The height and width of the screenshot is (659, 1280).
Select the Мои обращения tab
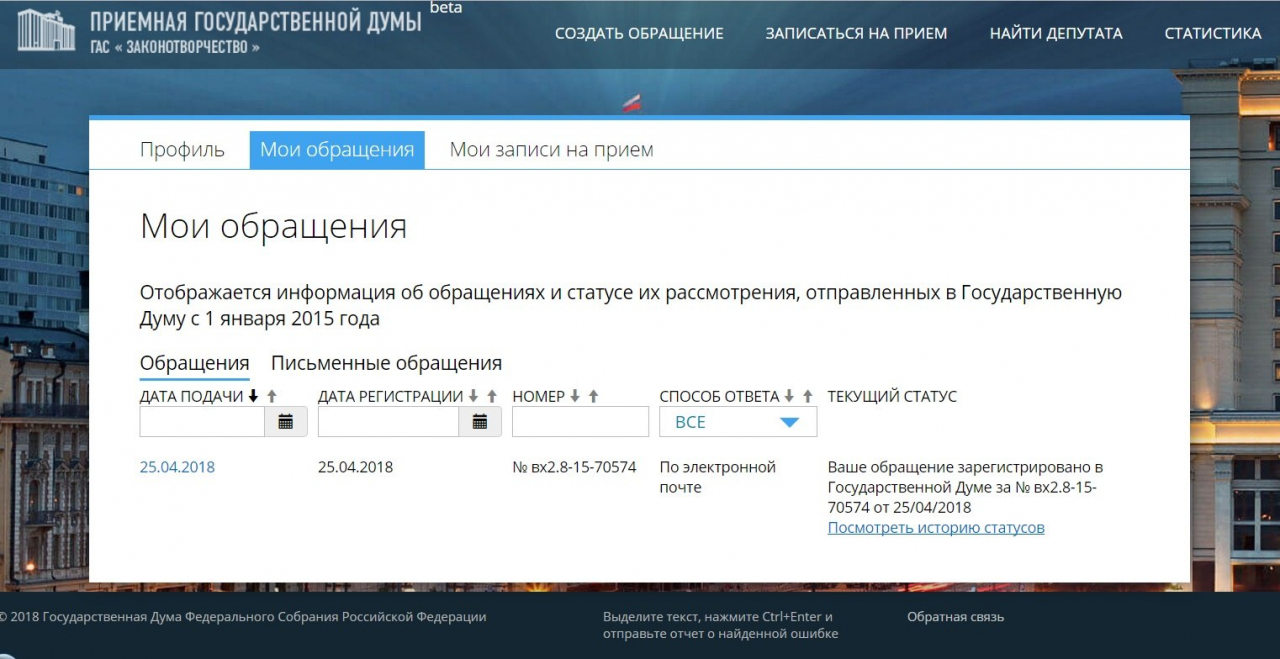(x=337, y=150)
